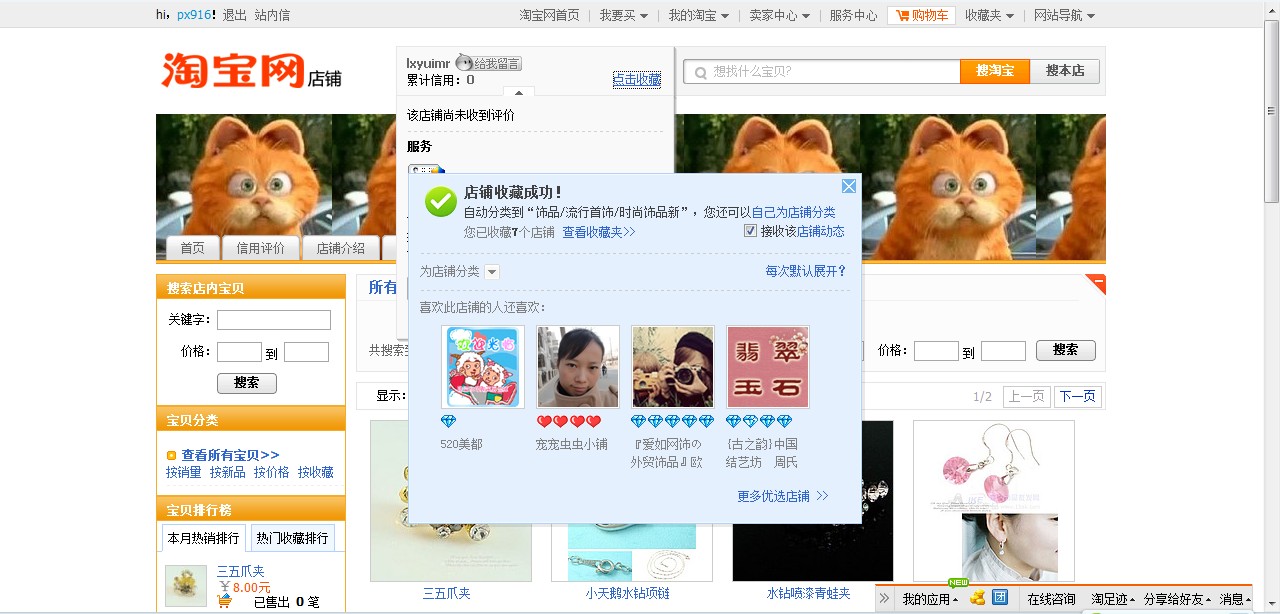Click 查看所有宝贝>> link
This screenshot has height=614, width=1280.
[230, 455]
